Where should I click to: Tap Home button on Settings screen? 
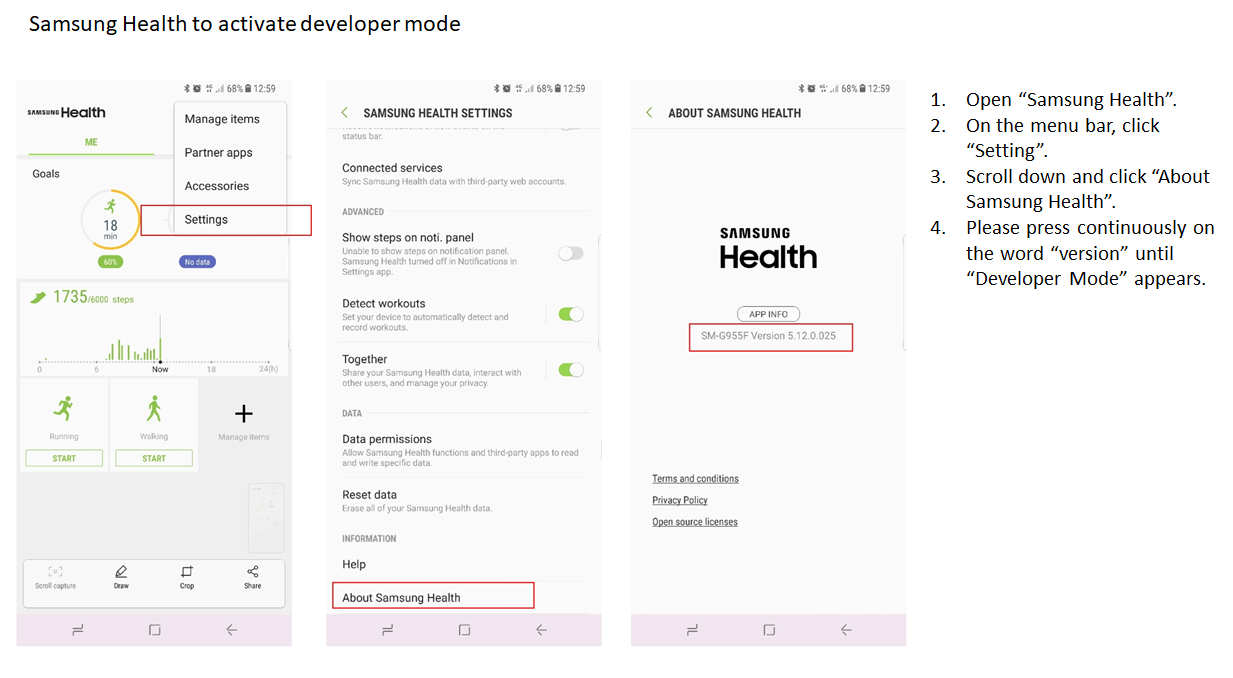pyautogui.click(x=464, y=630)
